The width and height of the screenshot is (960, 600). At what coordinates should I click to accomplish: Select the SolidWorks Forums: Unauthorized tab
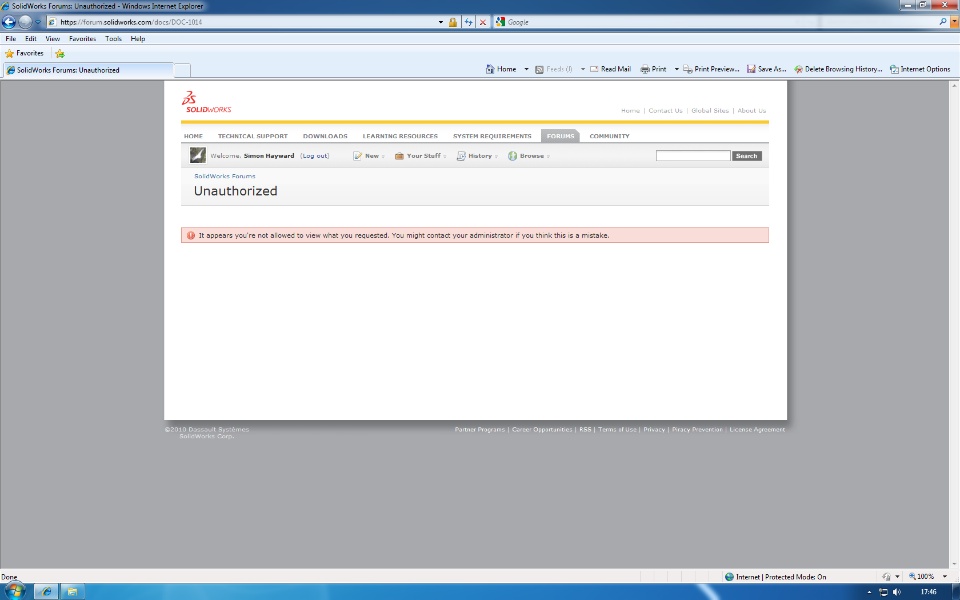[x=88, y=70]
